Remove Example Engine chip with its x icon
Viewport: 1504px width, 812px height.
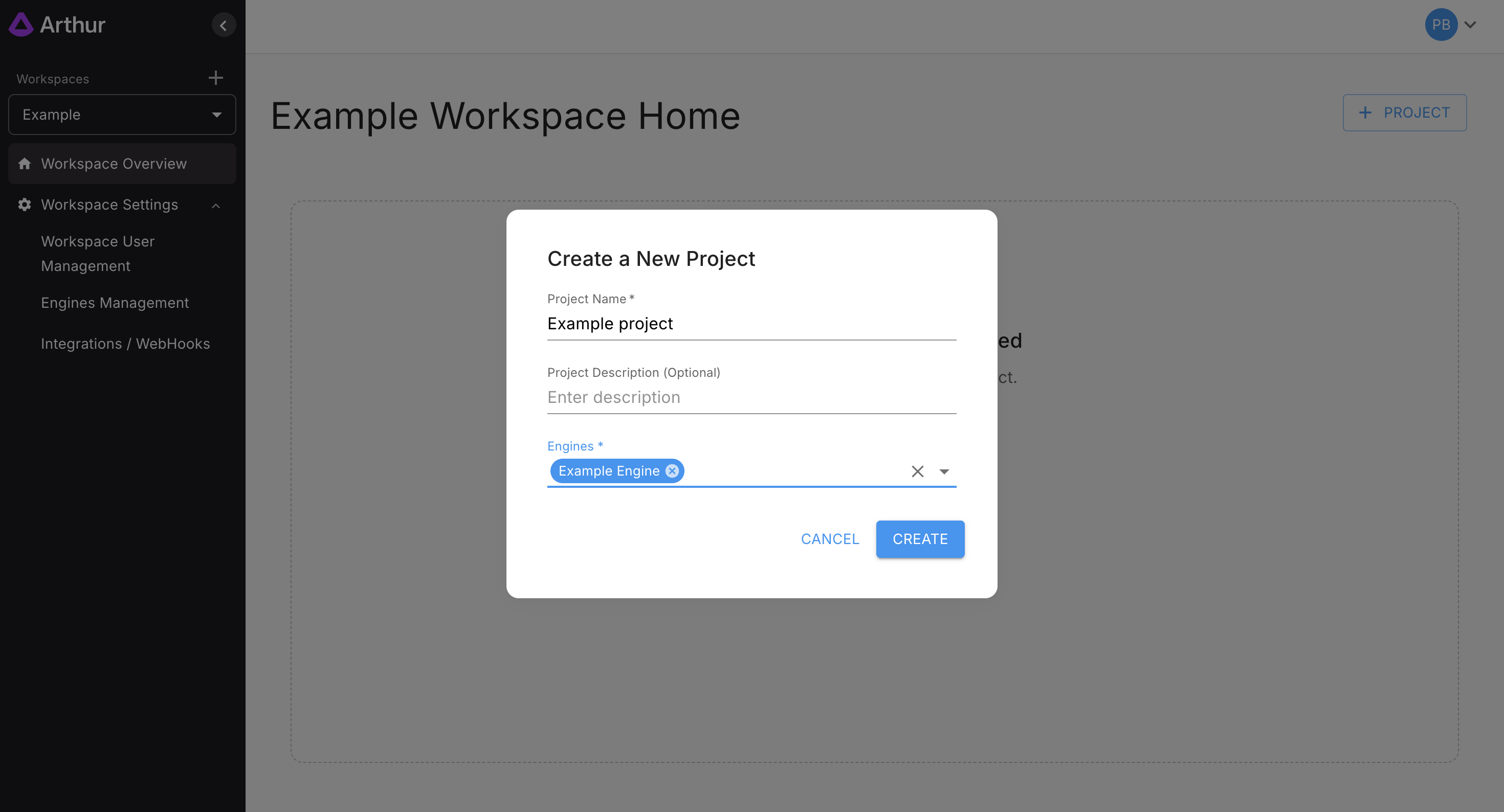point(672,471)
